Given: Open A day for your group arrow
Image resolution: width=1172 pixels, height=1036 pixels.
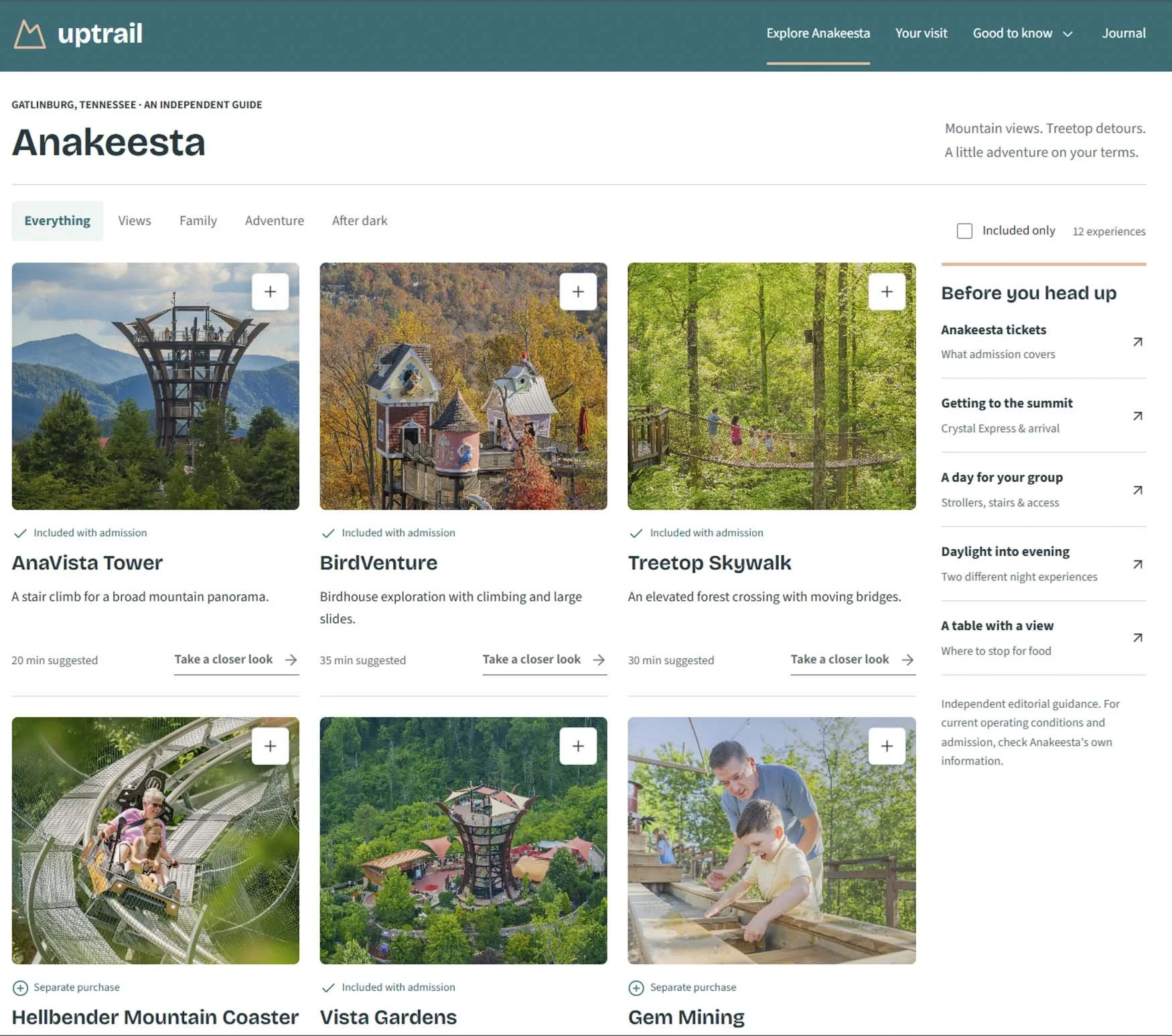Looking at the screenshot, I should coord(1137,490).
